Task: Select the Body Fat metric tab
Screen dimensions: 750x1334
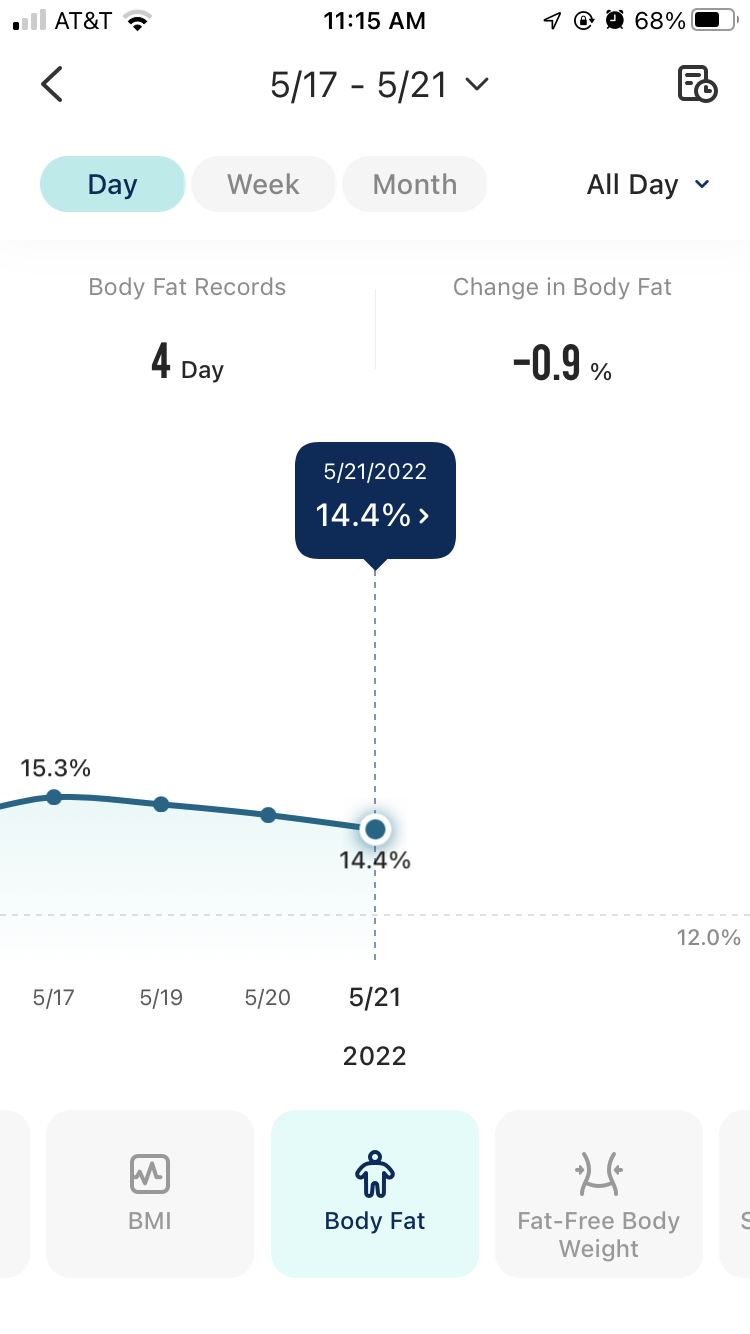Action: 375,1193
